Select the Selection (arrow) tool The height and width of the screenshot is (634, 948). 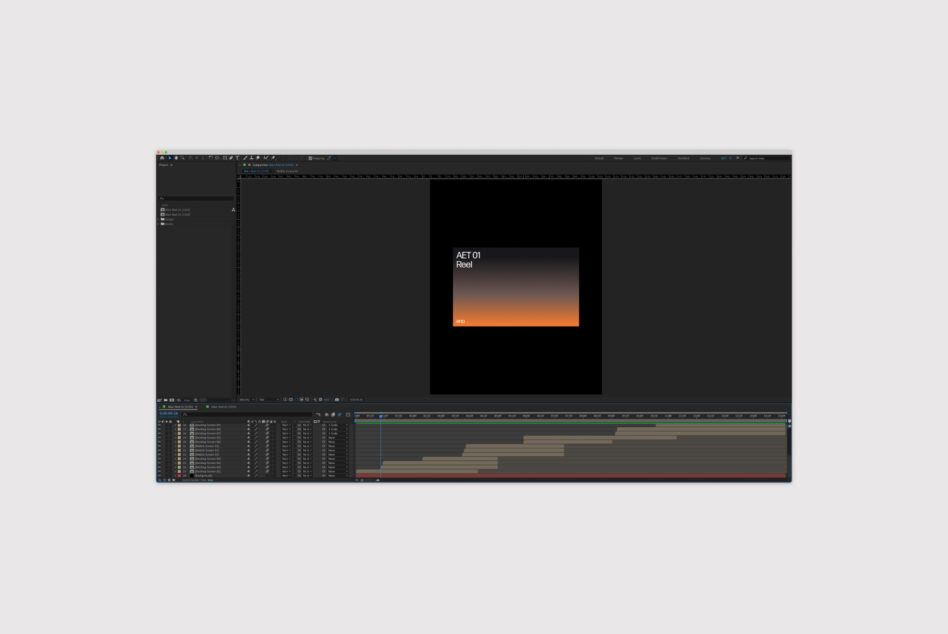pos(169,158)
